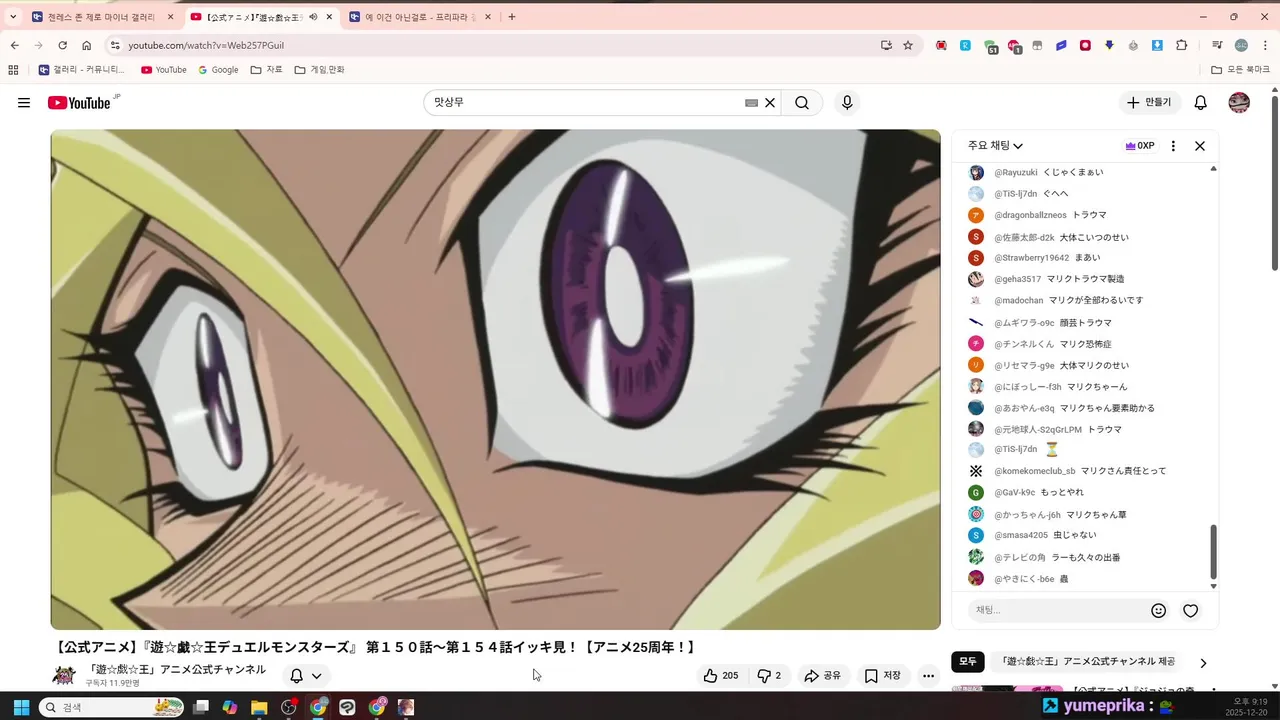Like the video with thumbs up
1280x720 pixels.
pyautogui.click(x=722, y=676)
